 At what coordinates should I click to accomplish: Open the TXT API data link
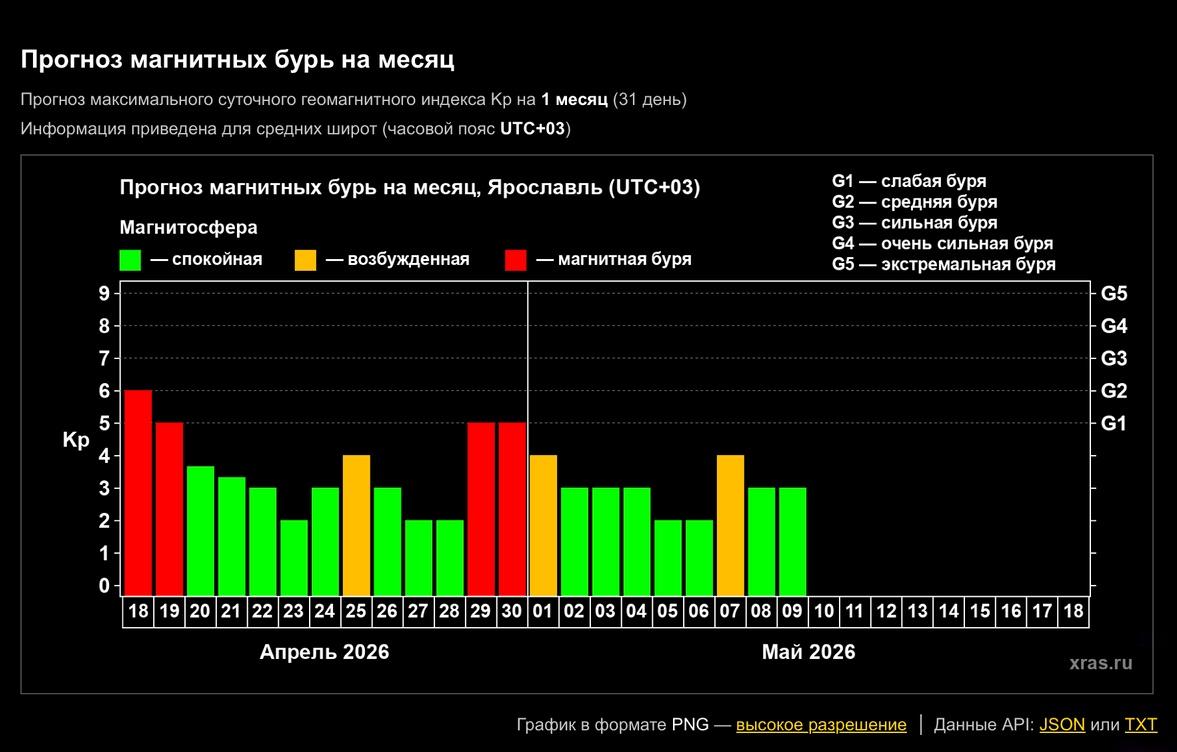(x=1140, y=725)
